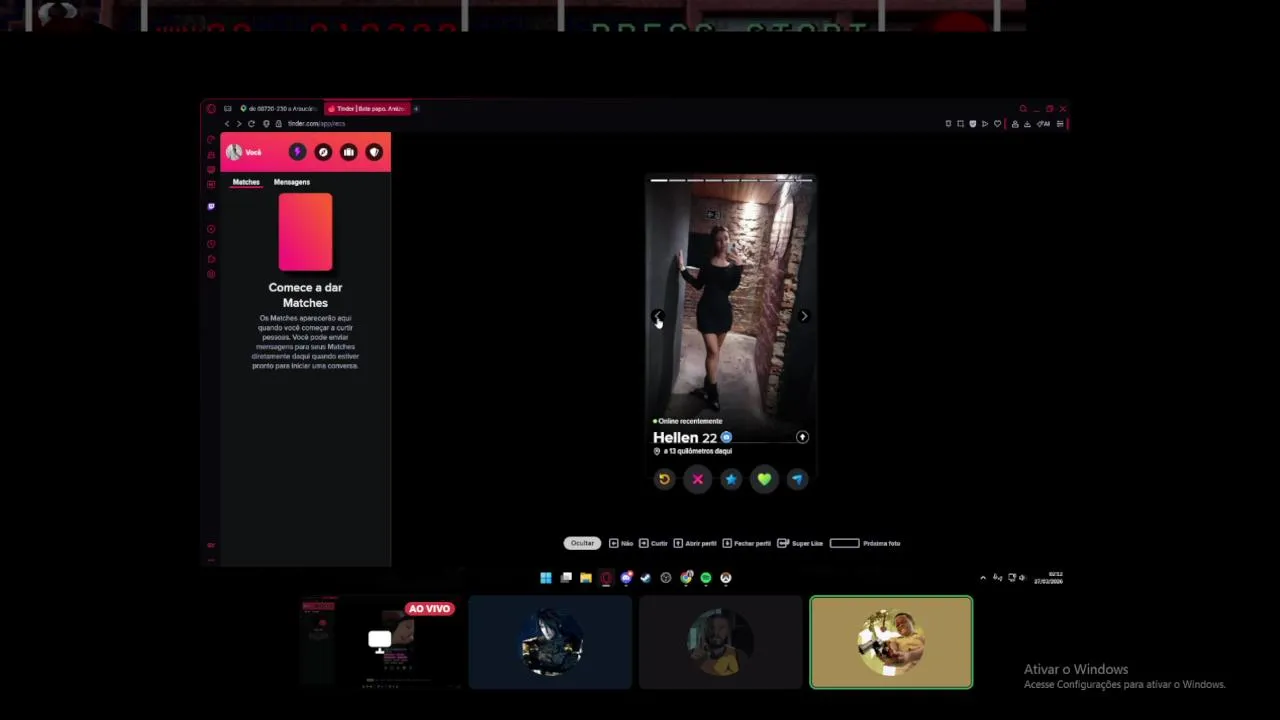This screenshot has height=720, width=1280.
Task: Click the Windows Start button
Action: pyautogui.click(x=546, y=578)
